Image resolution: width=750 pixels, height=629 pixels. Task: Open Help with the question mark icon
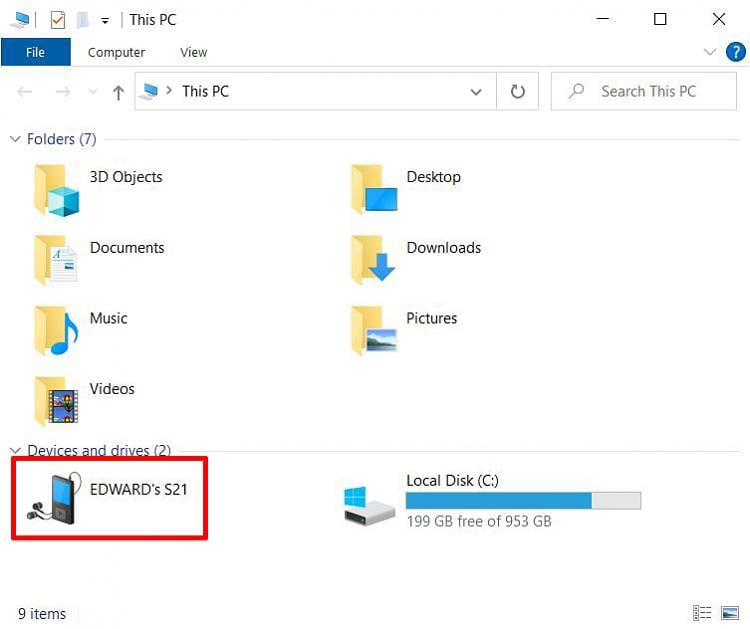click(735, 52)
